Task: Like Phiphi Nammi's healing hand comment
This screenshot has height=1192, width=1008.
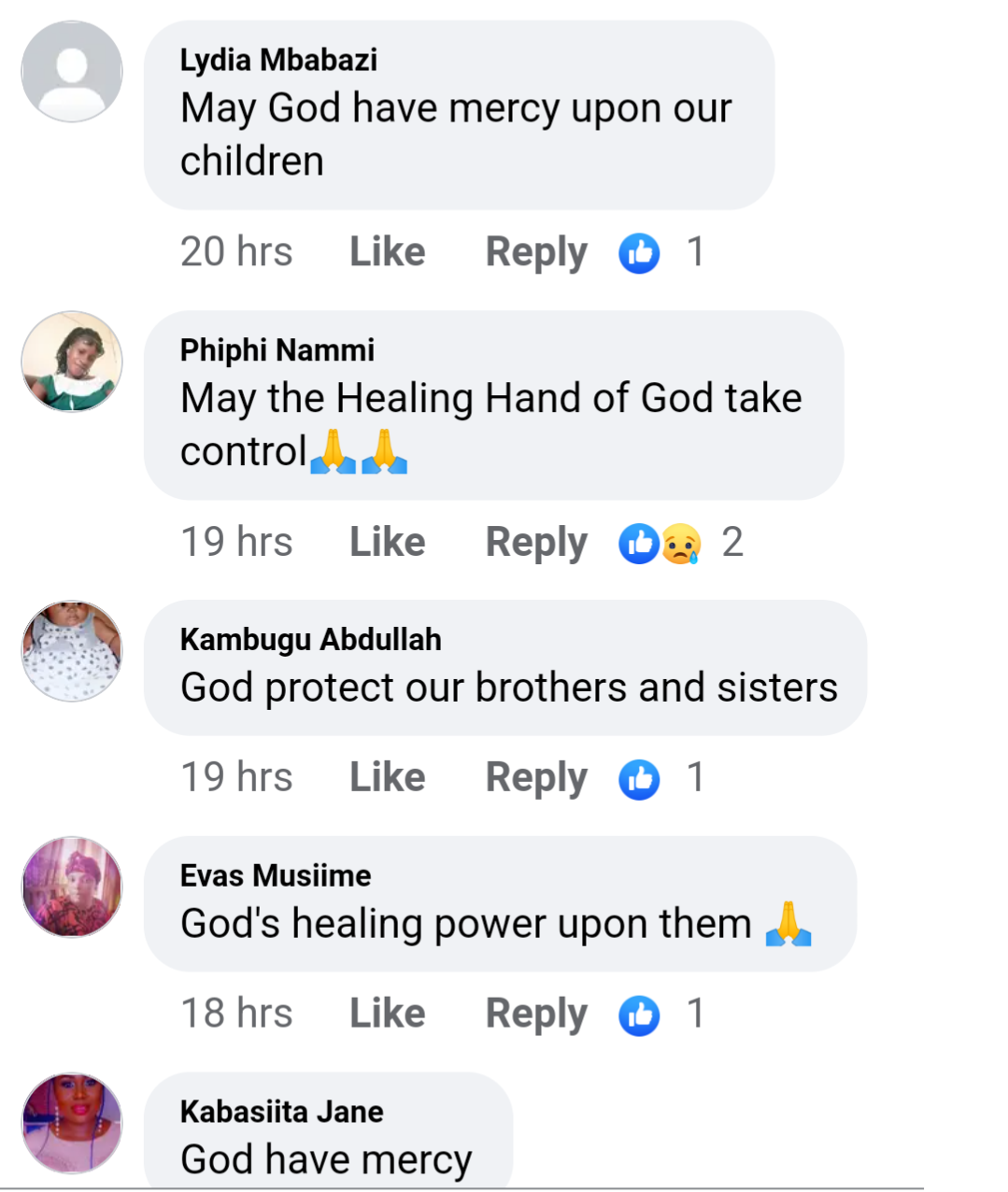Action: [387, 543]
